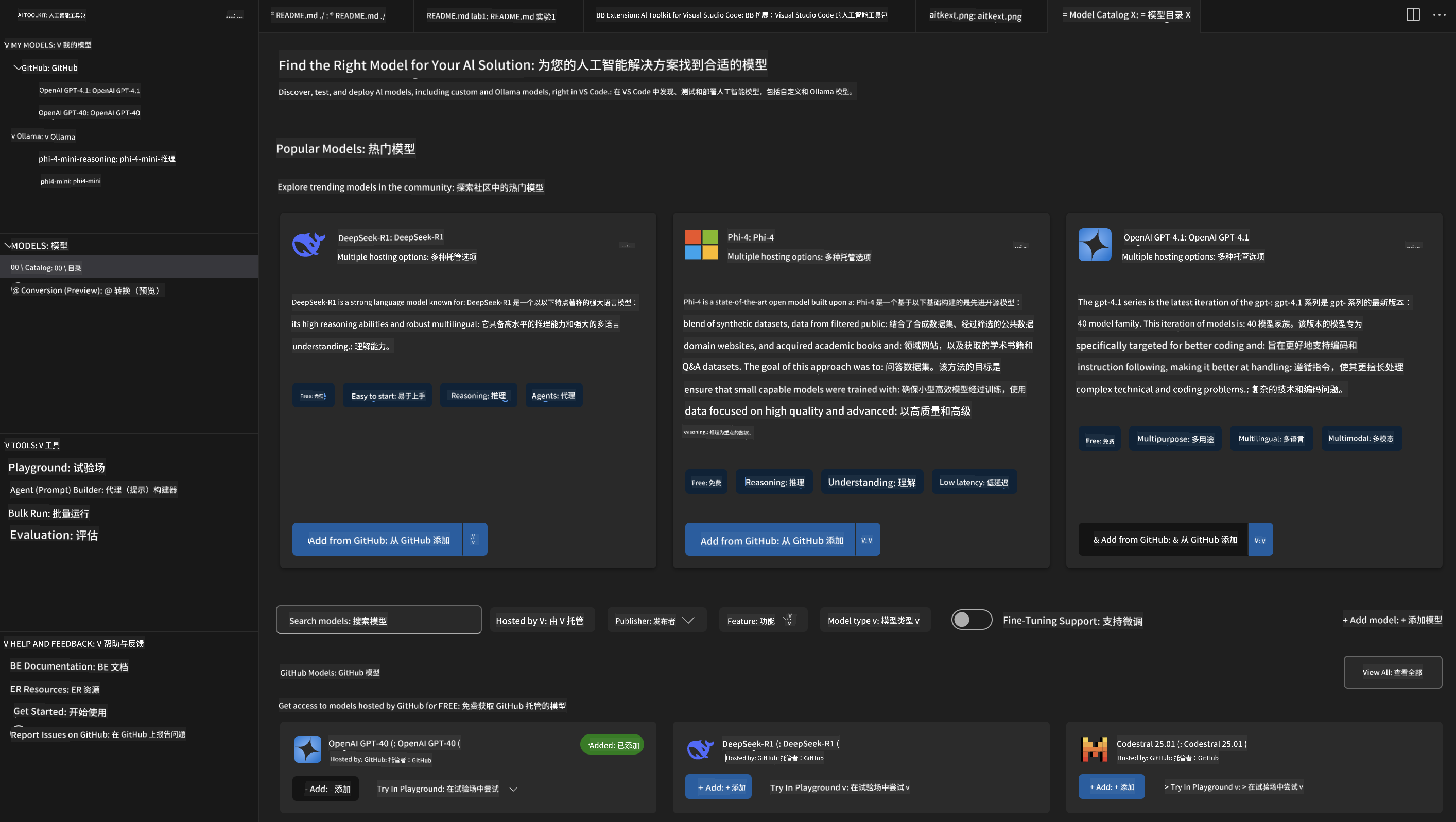1456x822 pixels.
Task: Expand GPT-4o Try In Playground chevron
Action: 513,789
